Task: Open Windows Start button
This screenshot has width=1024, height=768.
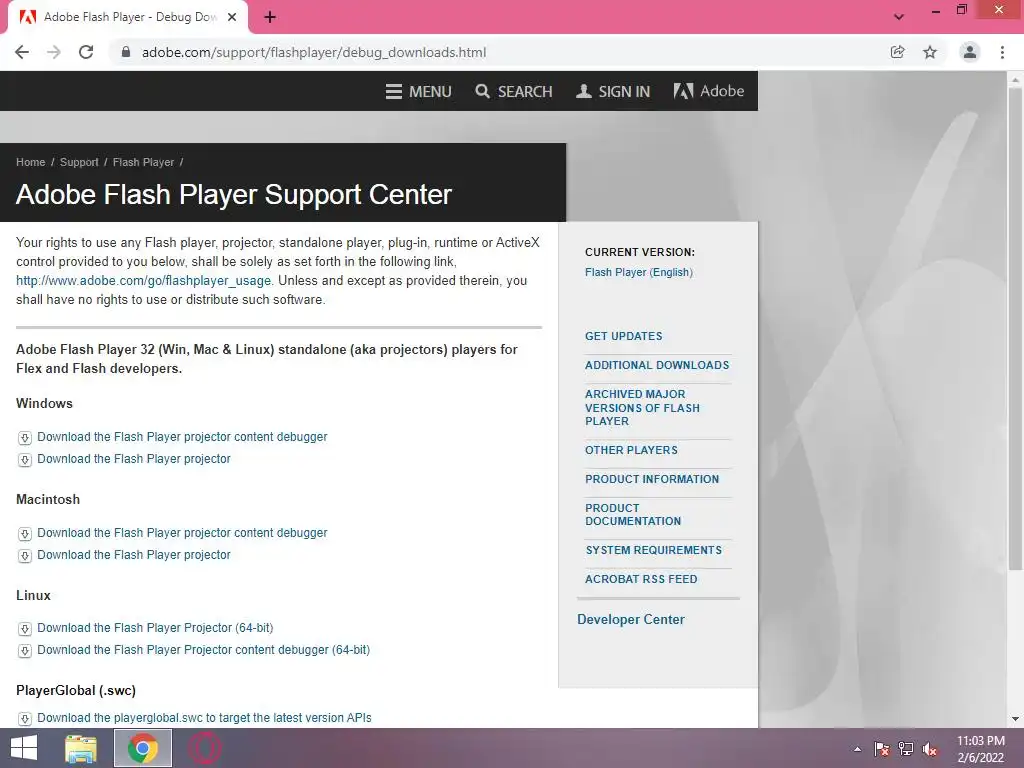Action: click(x=24, y=748)
